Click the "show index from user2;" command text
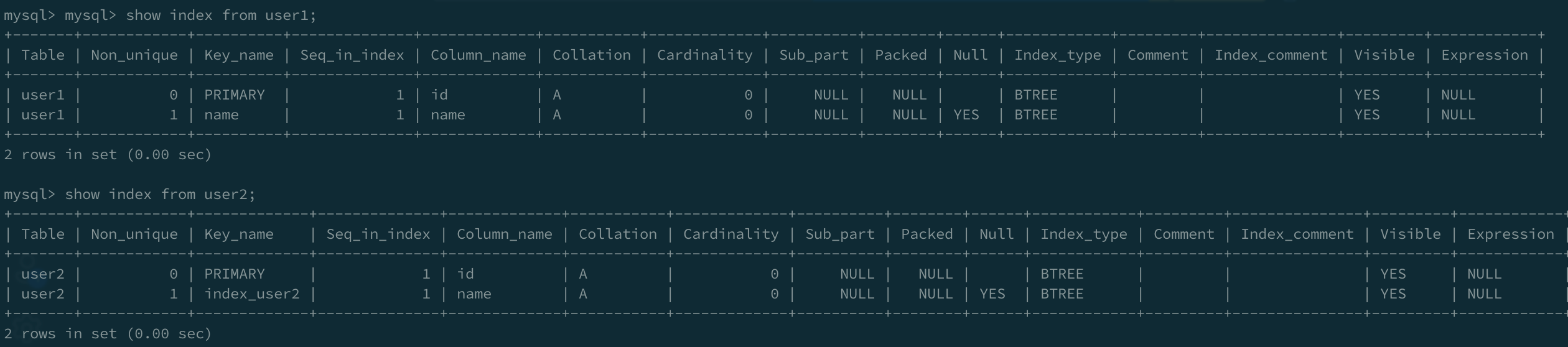The height and width of the screenshot is (347, 1568). point(160,194)
